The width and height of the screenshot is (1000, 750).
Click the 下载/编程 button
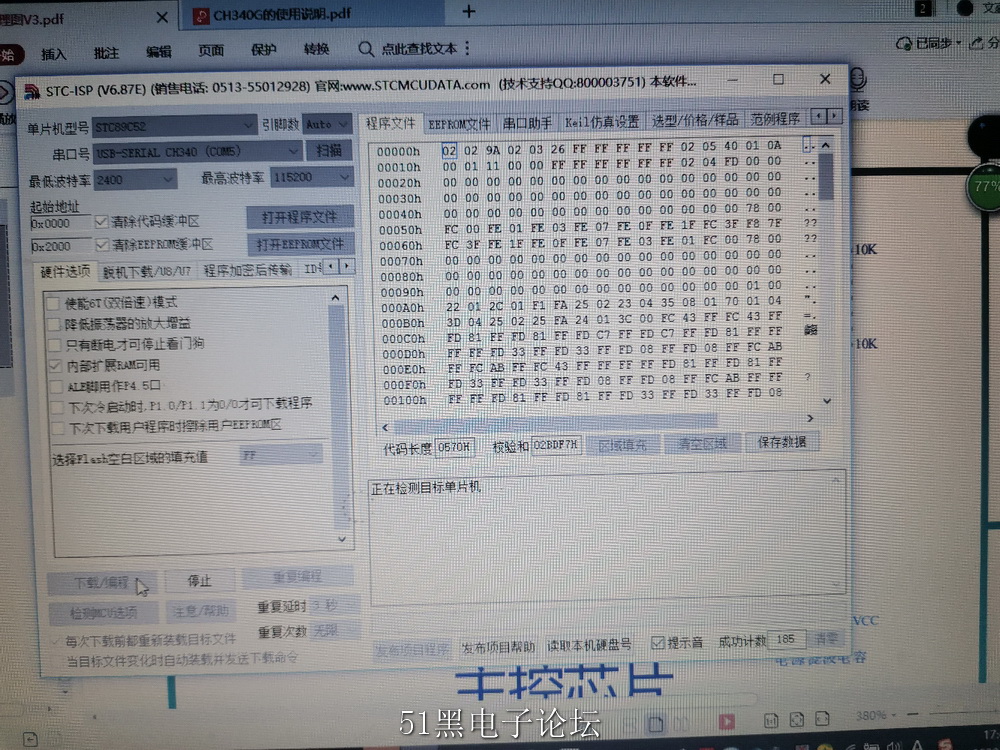coord(101,583)
